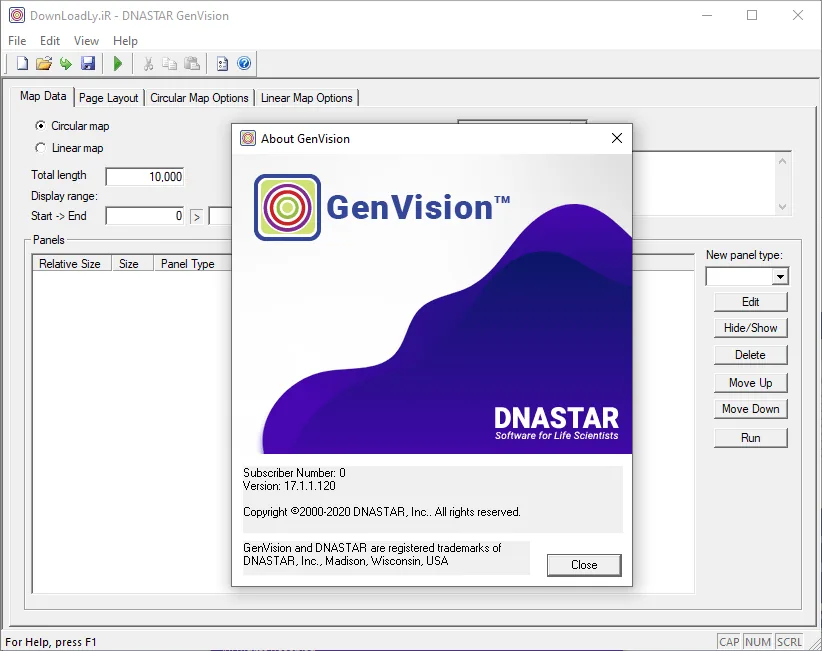Screen dimensions: 822x651
Task: Switch to Linear Map Options tab
Action: 307,98
